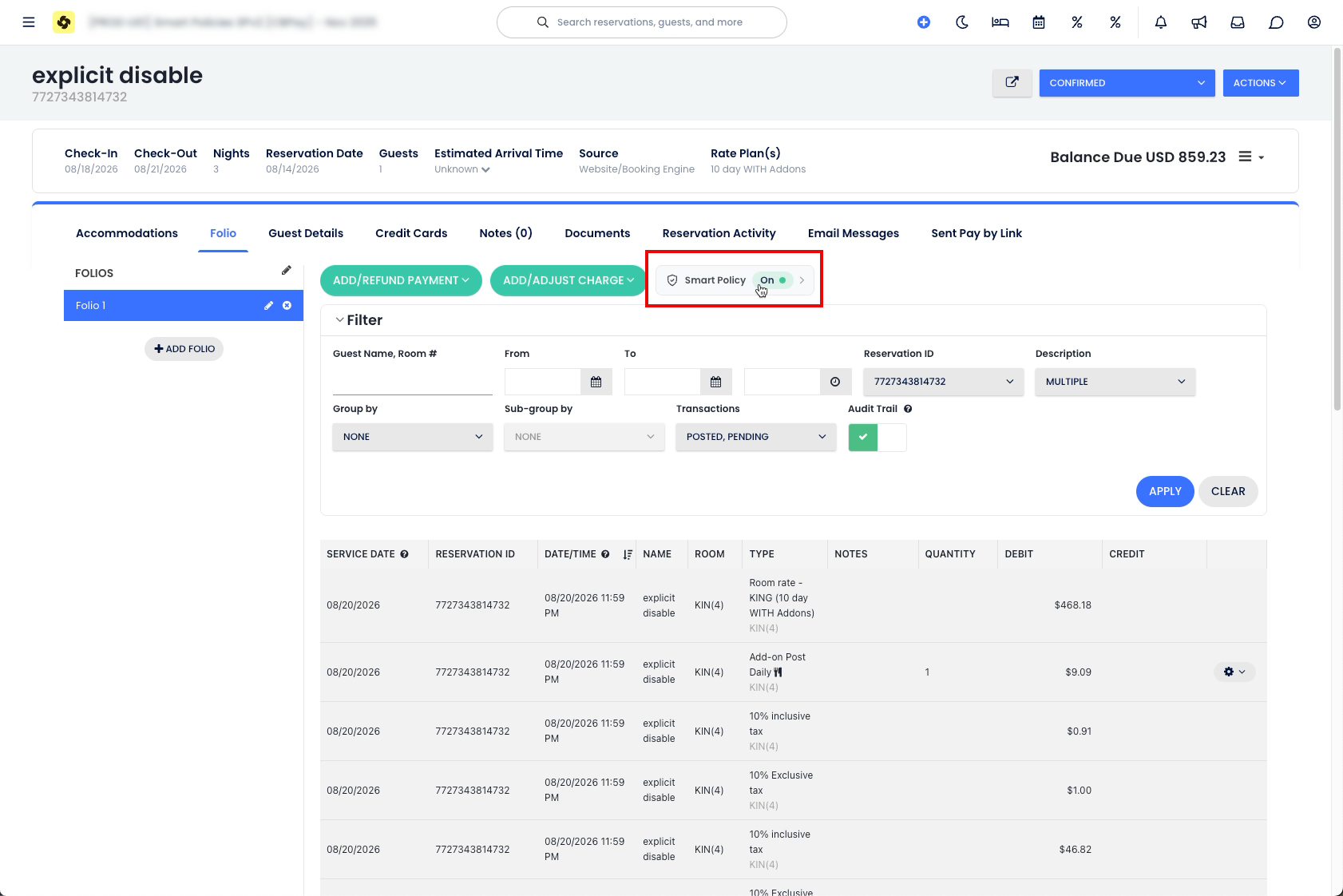The width and height of the screenshot is (1343, 896).
Task: Delete Folio 1 using its X icon
Action: [287, 306]
